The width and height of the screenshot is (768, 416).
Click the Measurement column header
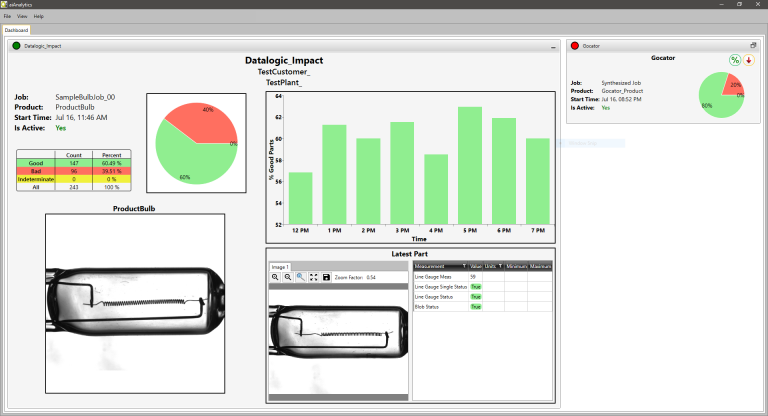[x=441, y=266]
